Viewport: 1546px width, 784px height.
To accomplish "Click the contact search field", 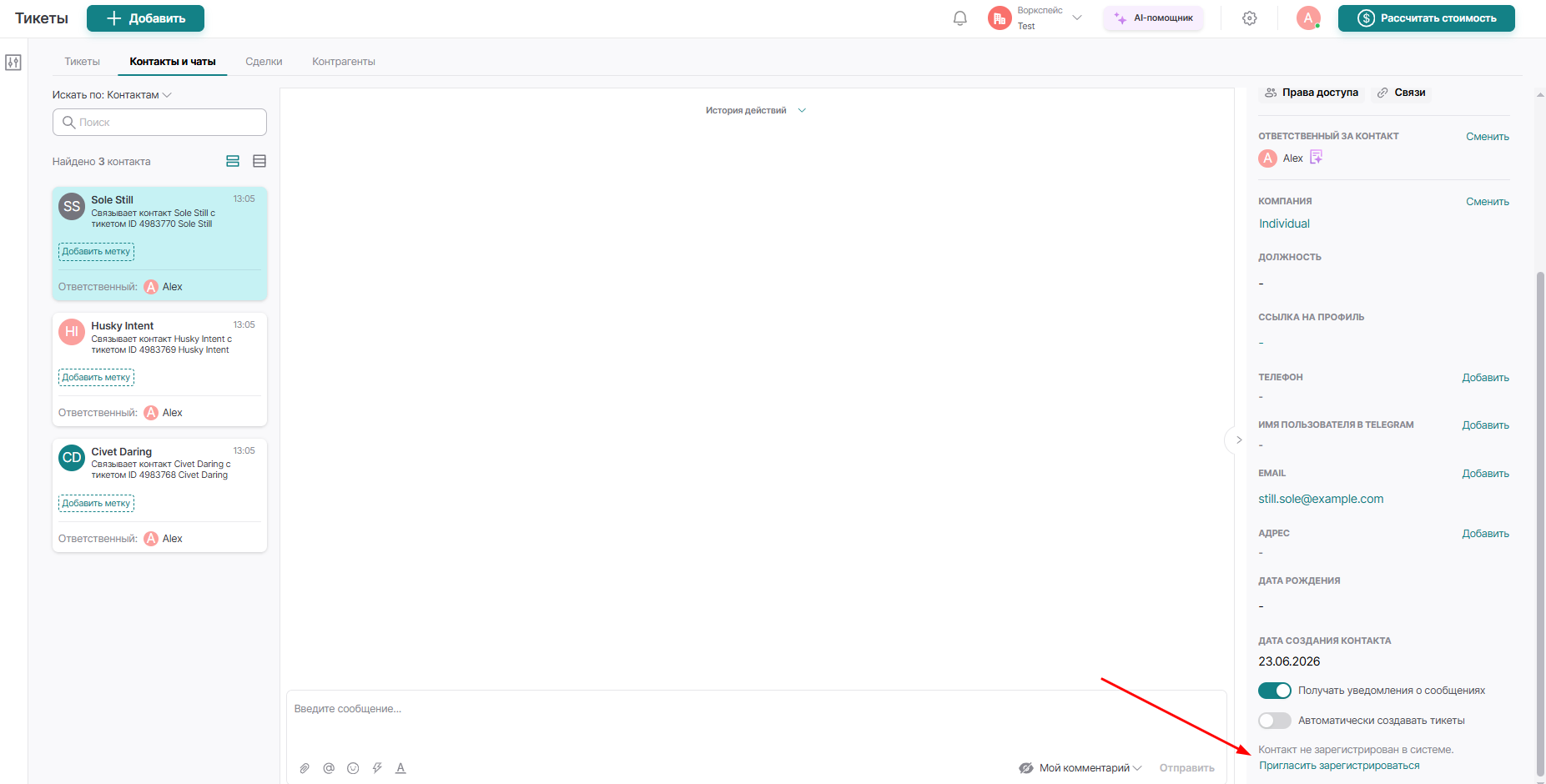I will tap(159, 123).
